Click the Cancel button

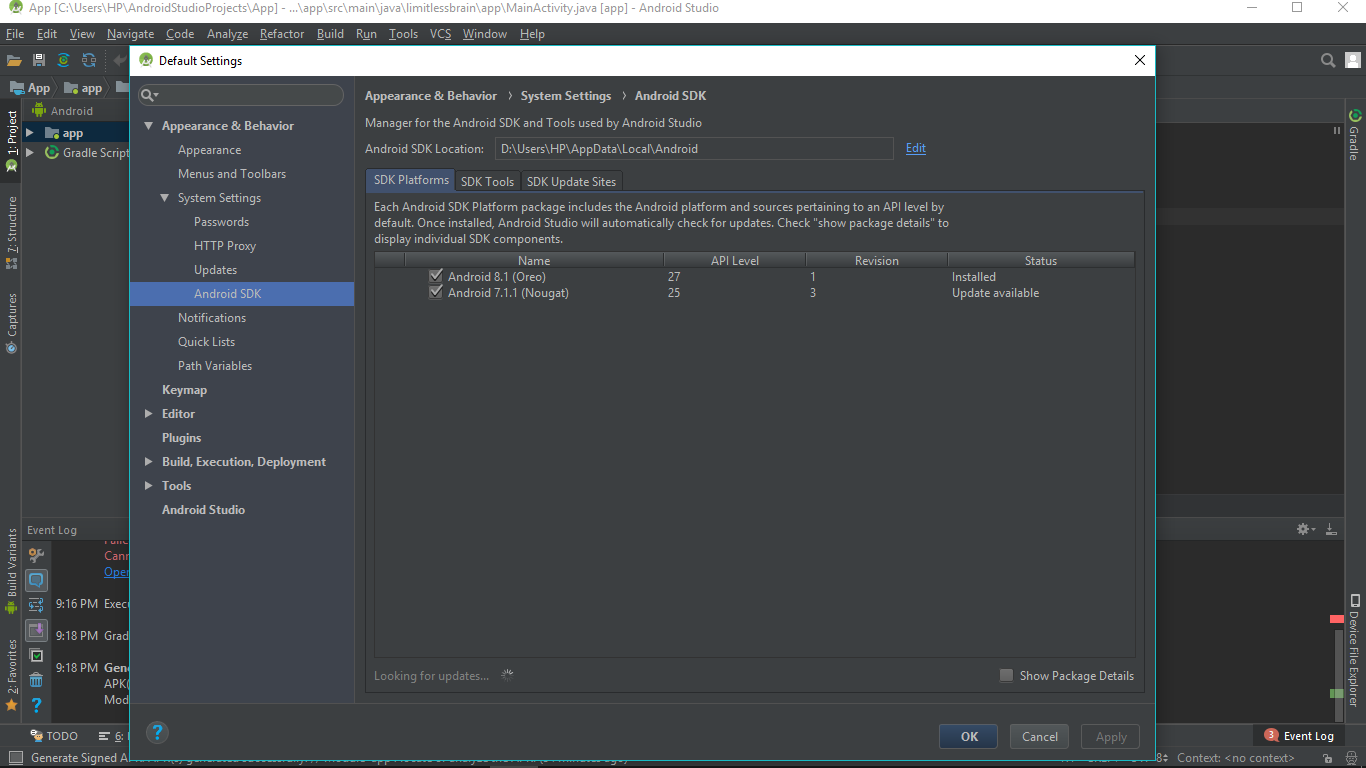1040,736
